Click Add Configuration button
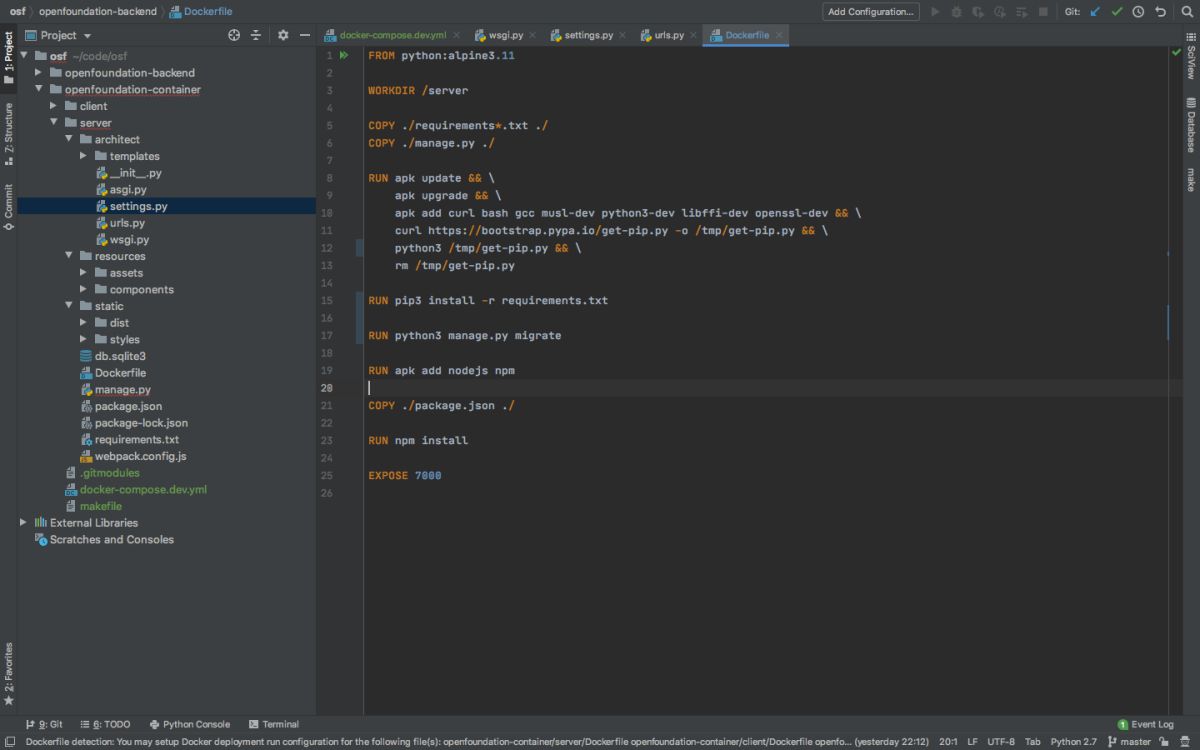The width and height of the screenshot is (1200, 750). coord(870,12)
